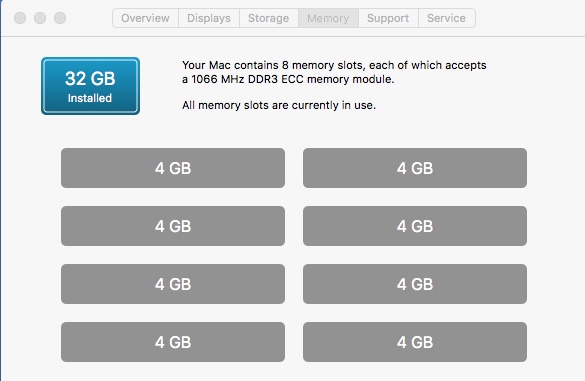Select the top-left 4 GB memory slot
The height and width of the screenshot is (381, 585).
point(173,168)
